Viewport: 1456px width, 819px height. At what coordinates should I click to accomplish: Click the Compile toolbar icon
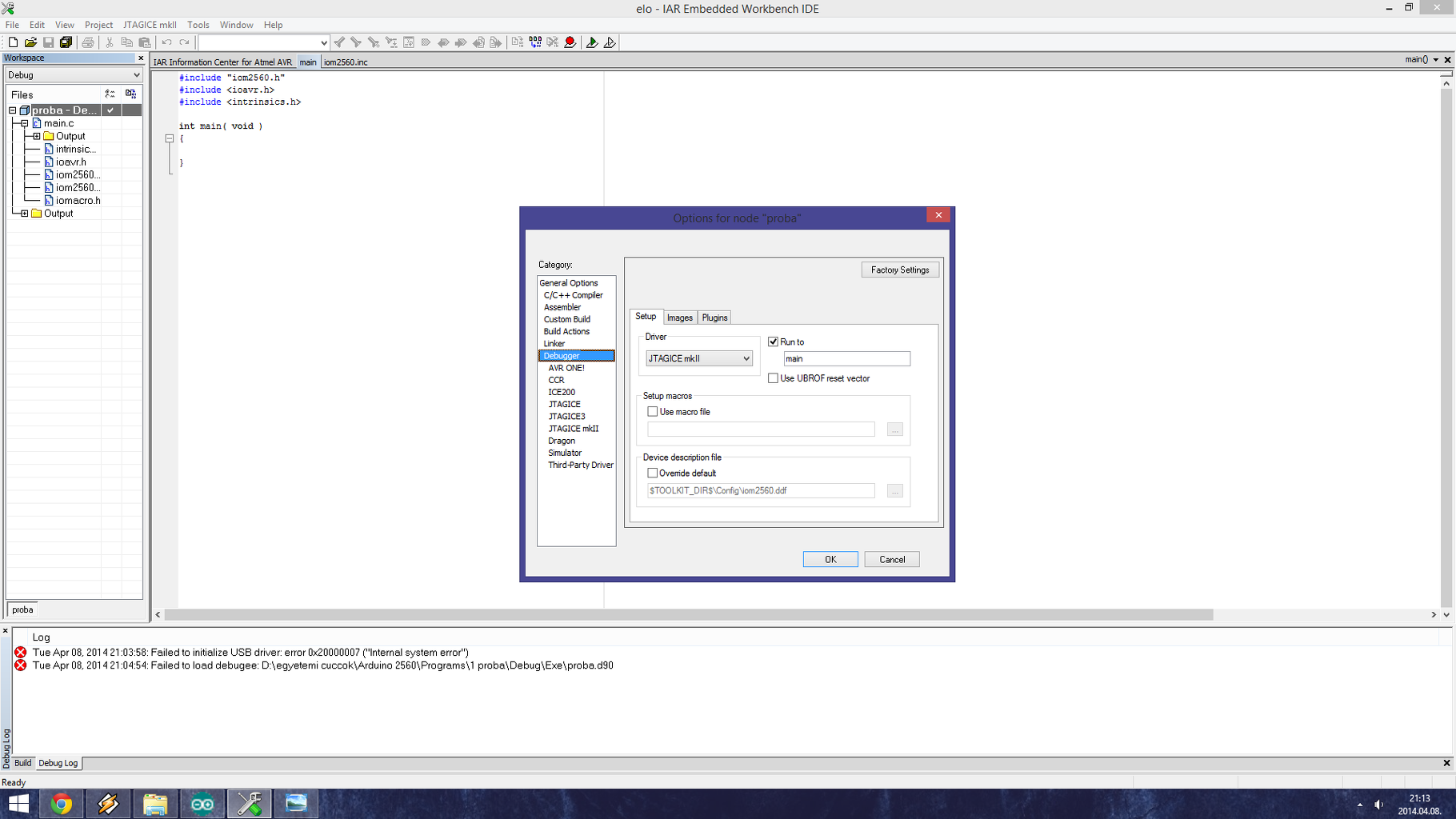[x=518, y=42]
